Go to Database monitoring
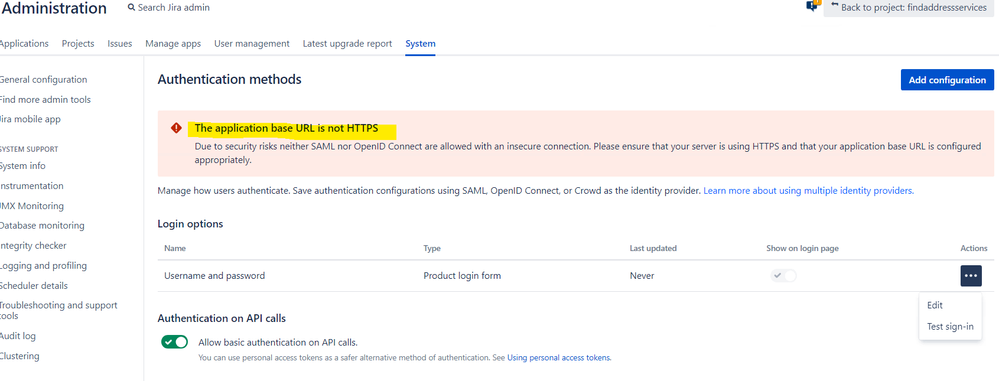 (41, 226)
